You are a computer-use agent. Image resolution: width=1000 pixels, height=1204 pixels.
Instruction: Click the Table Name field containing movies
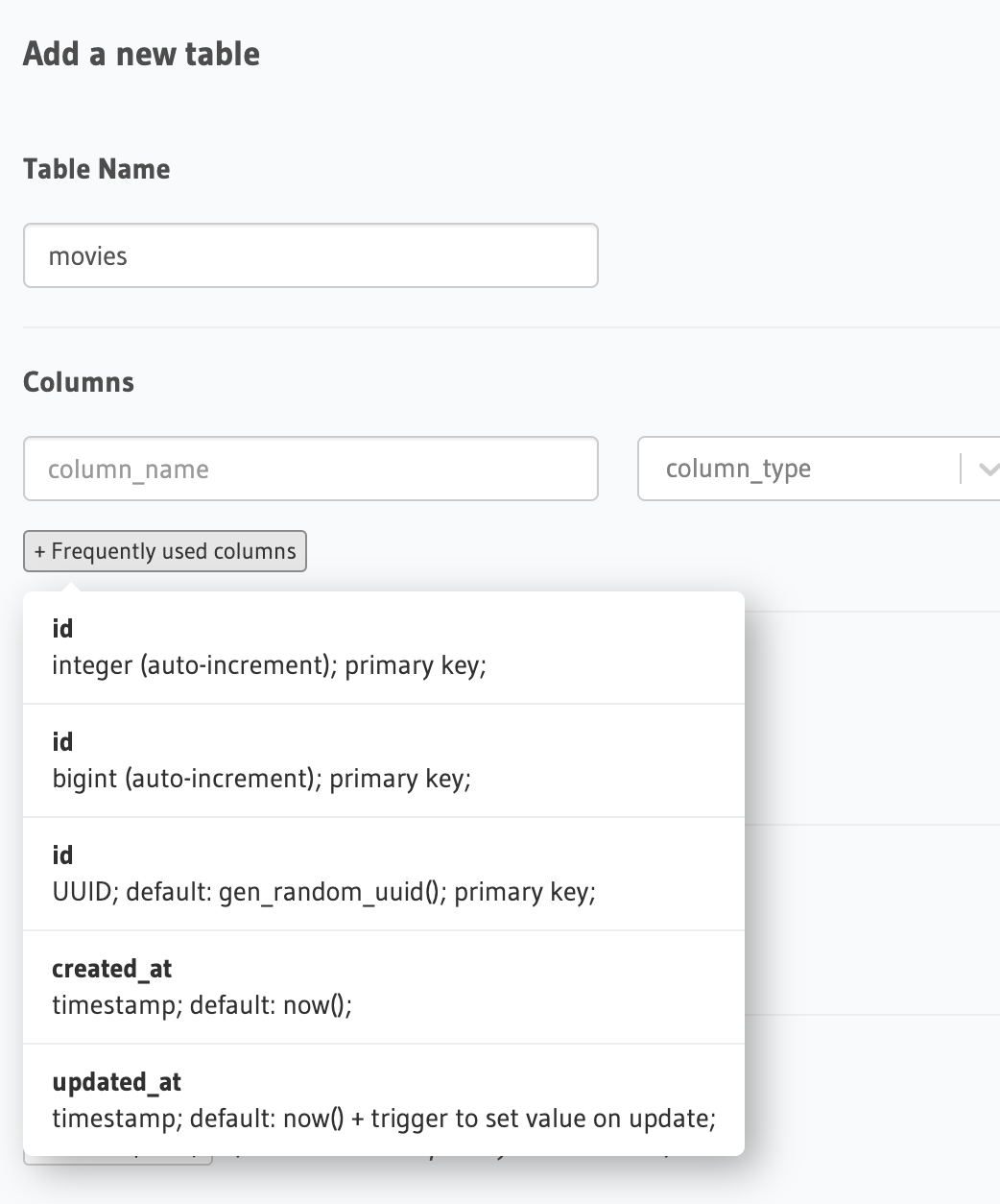(x=310, y=256)
